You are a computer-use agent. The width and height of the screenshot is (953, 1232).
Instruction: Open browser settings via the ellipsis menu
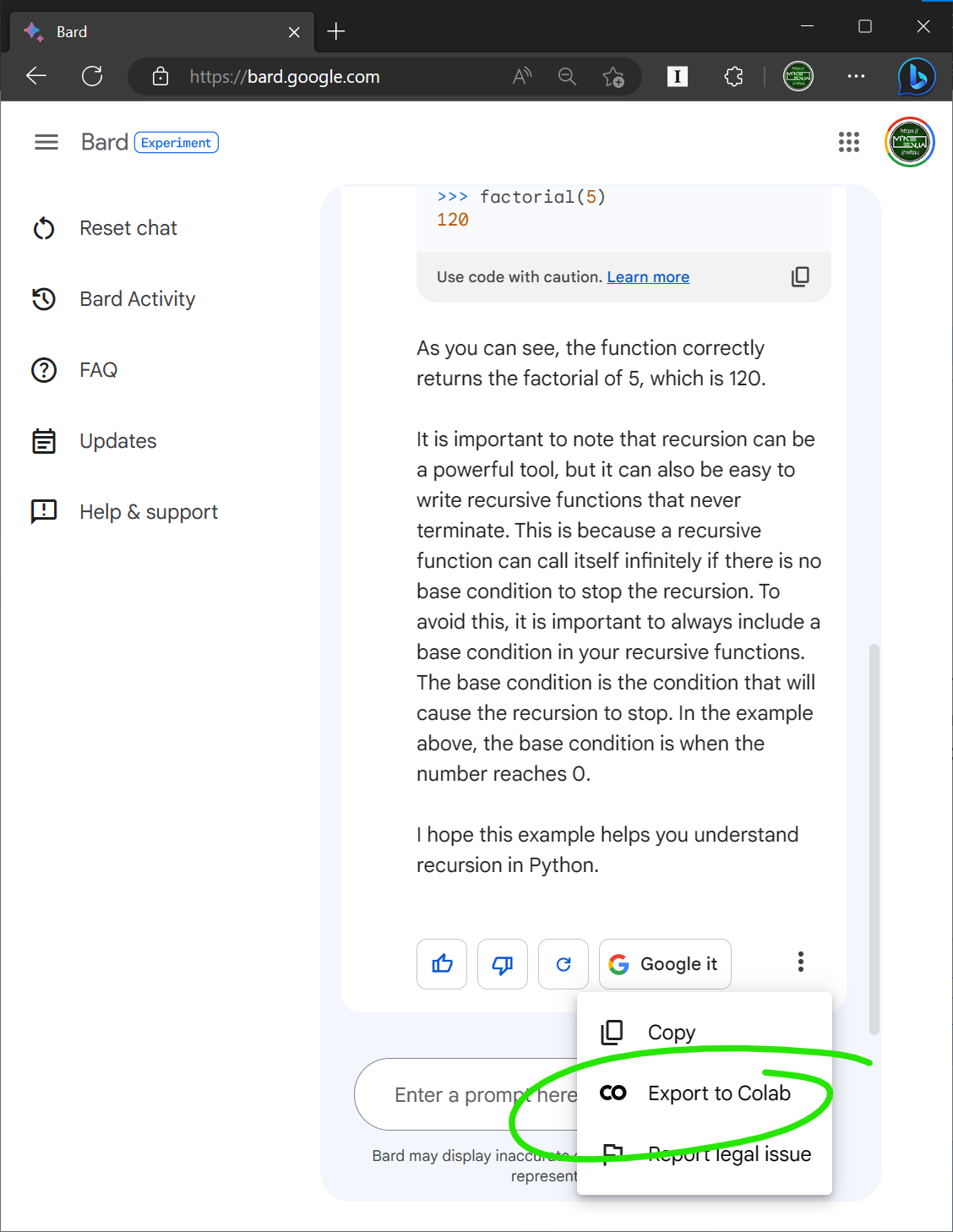pos(856,76)
